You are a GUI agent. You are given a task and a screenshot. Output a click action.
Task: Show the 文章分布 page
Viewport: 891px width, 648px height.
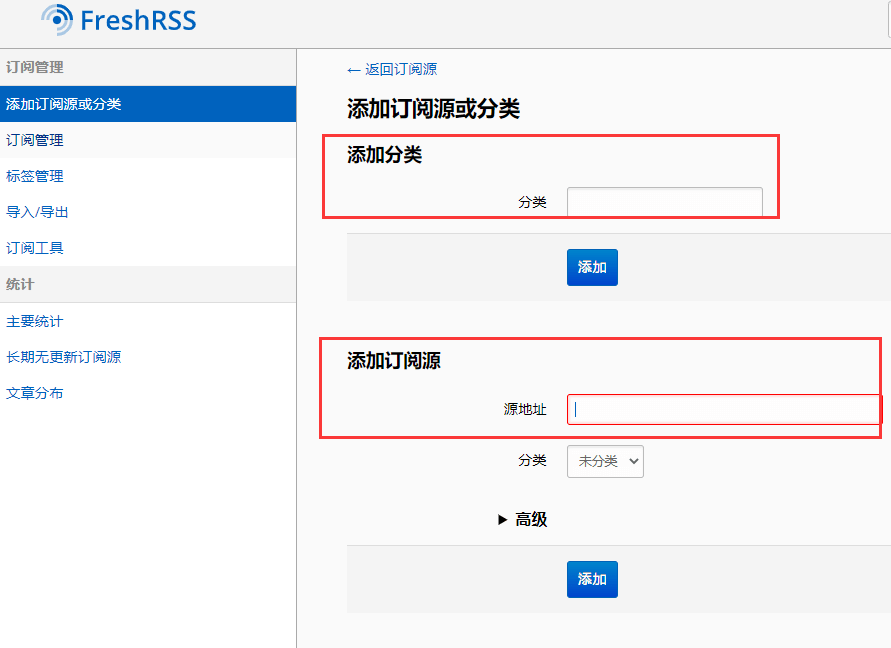[35, 393]
